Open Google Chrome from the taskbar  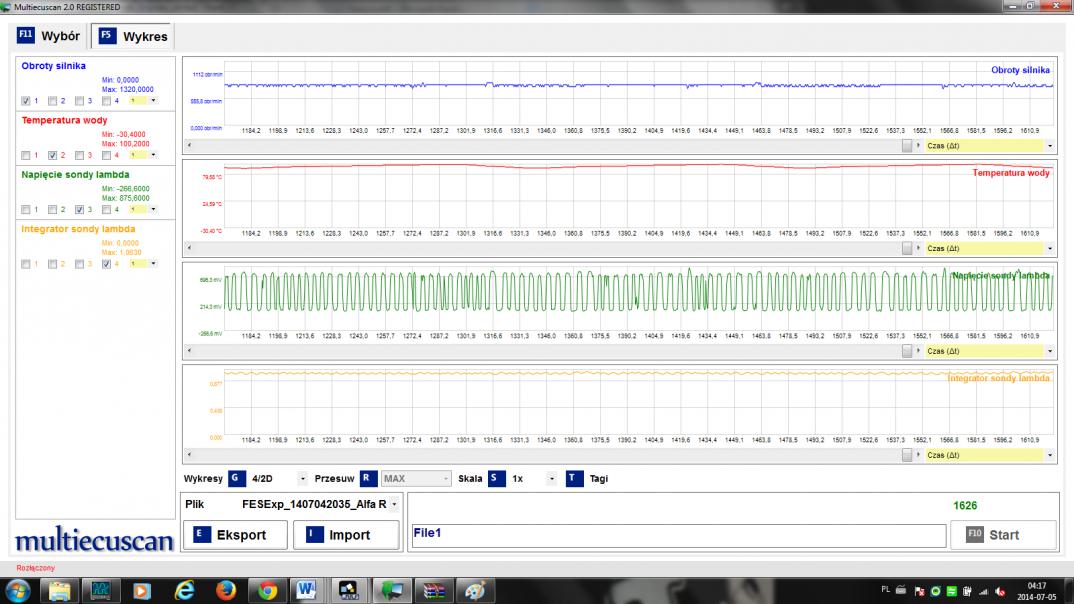[267, 590]
